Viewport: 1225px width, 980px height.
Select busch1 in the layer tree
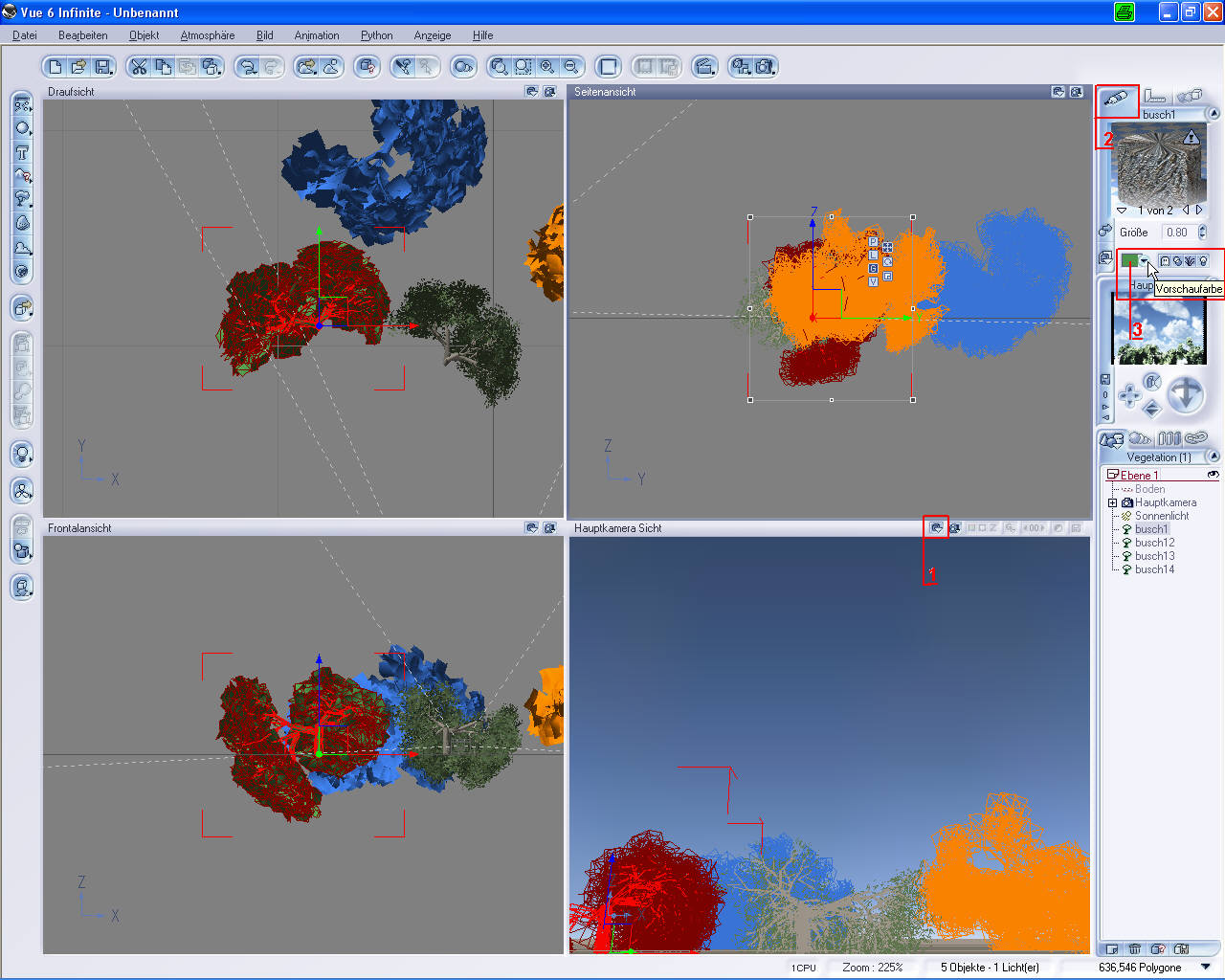click(x=1151, y=529)
